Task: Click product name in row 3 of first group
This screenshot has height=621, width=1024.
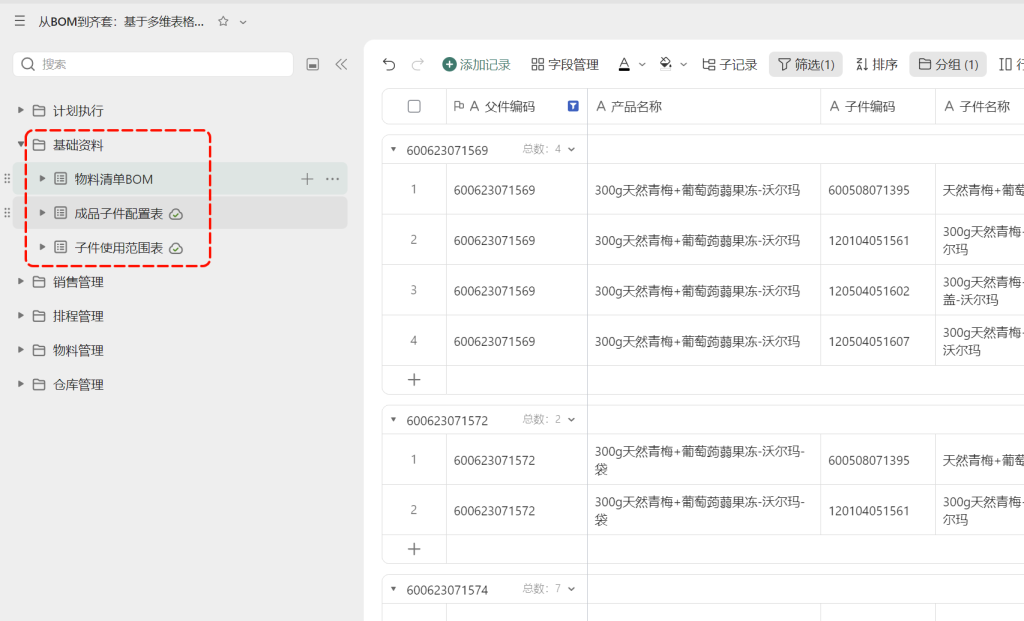Action: point(697,291)
